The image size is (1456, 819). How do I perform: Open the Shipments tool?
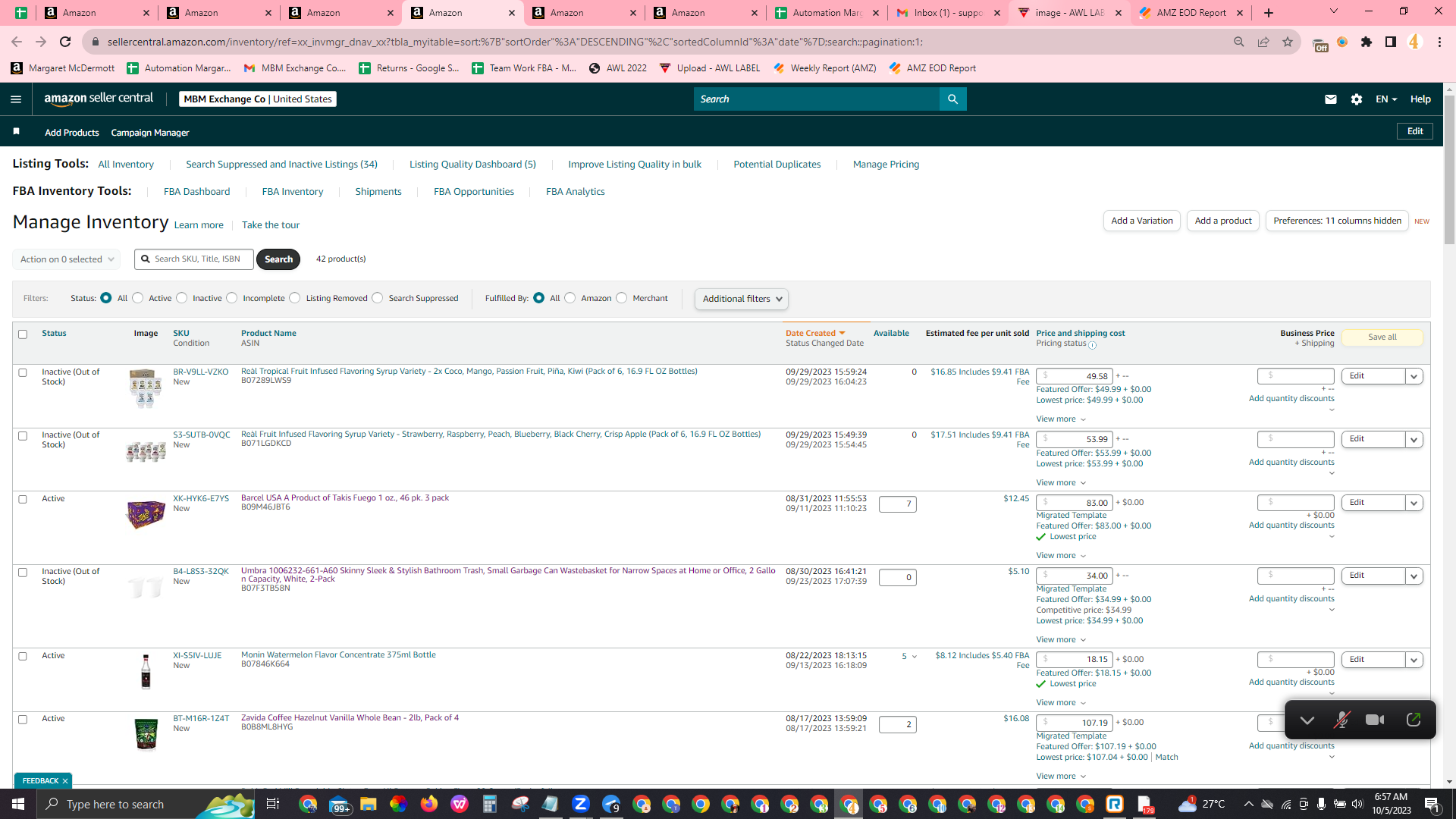pyautogui.click(x=378, y=192)
